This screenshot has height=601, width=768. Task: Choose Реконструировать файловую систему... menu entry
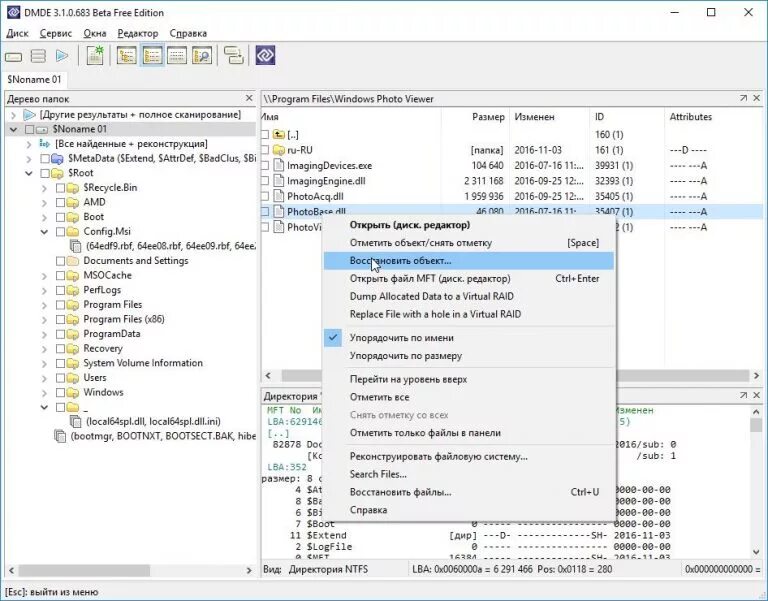coord(469,457)
